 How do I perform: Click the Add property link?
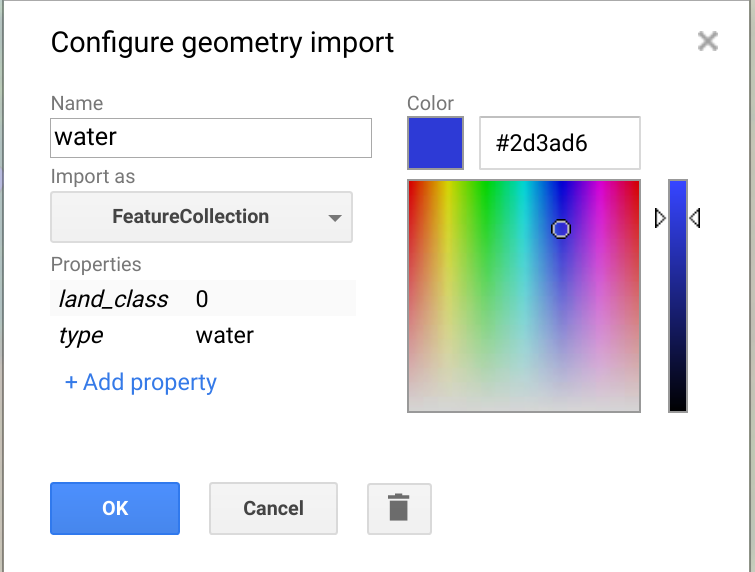point(141,382)
